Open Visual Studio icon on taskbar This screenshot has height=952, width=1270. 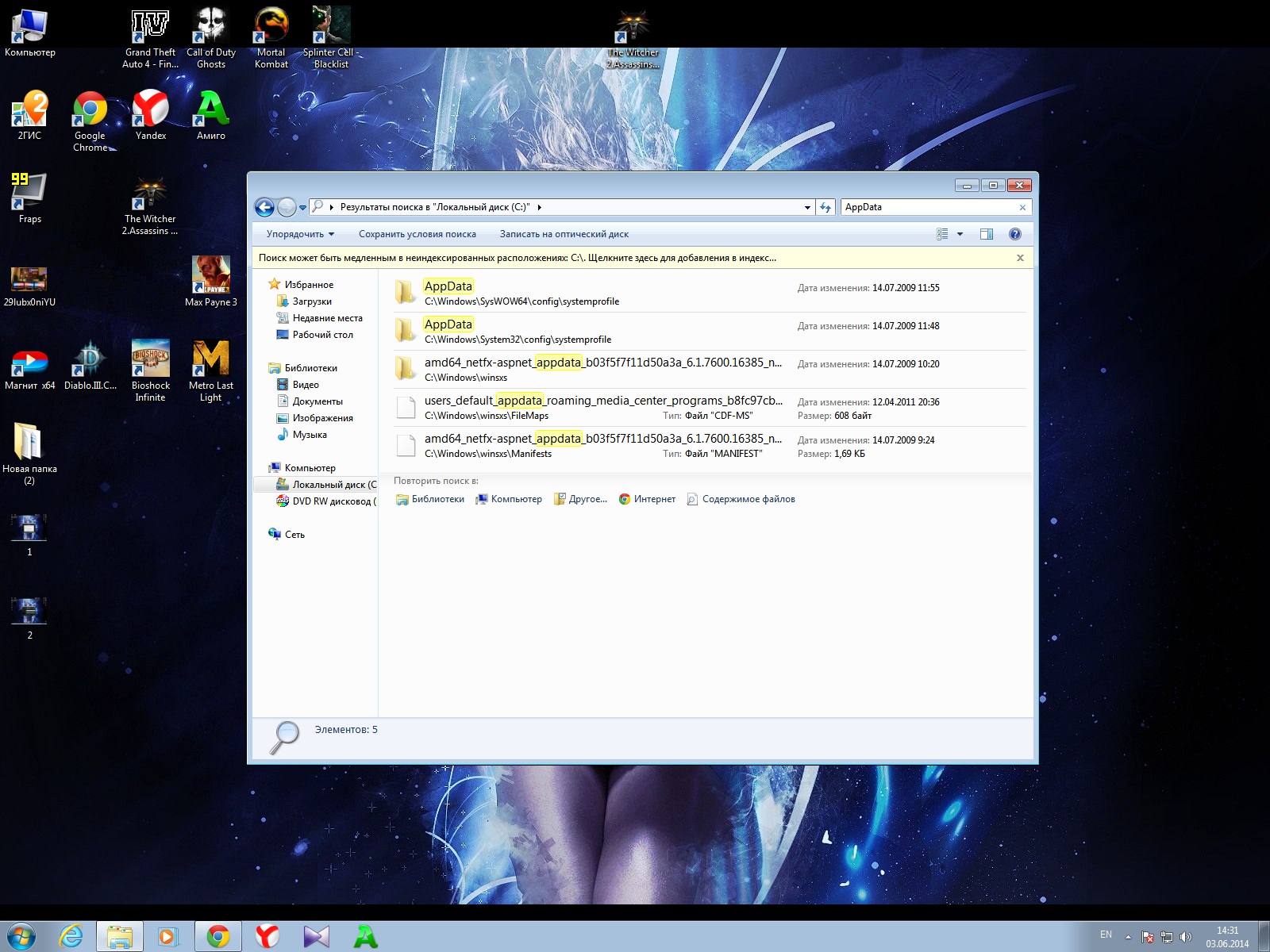point(317,937)
